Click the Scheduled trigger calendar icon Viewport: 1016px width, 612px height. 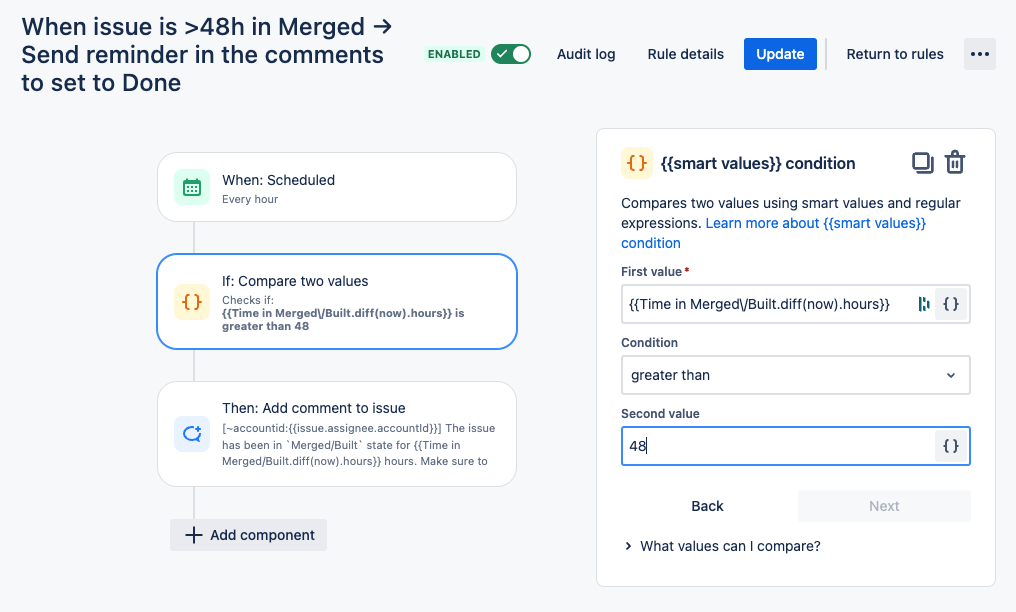[x=192, y=187]
